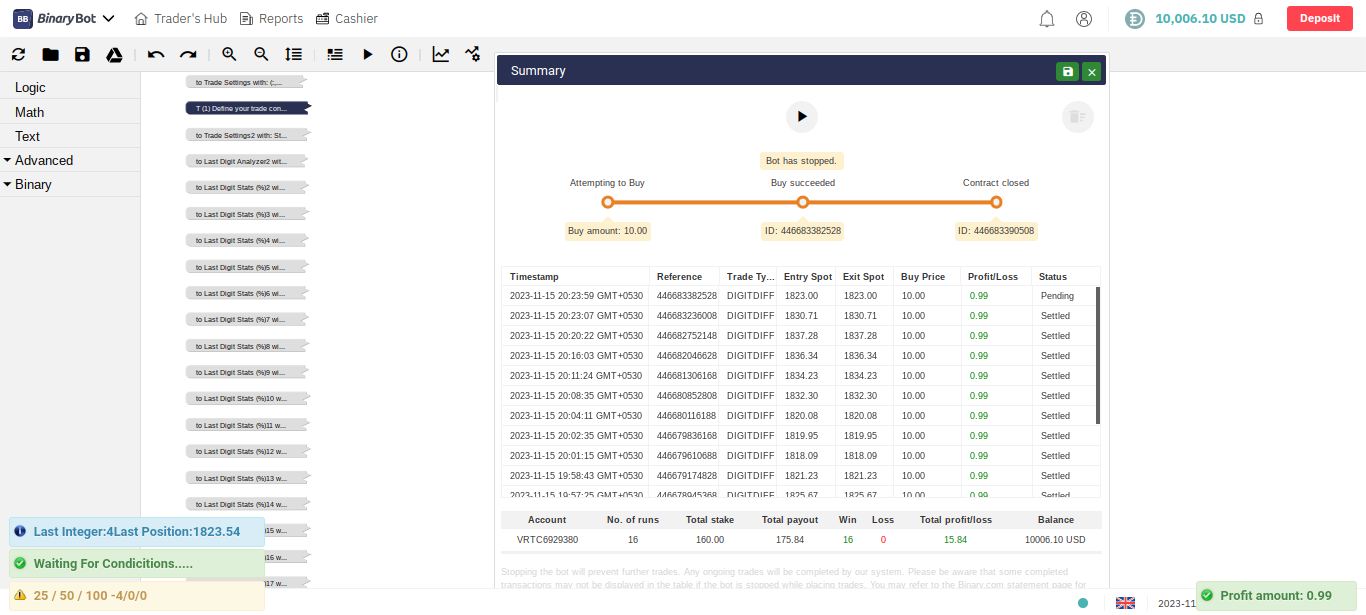1366x615 pixels.
Task: Expand the Binary block category
Action: (x=33, y=185)
